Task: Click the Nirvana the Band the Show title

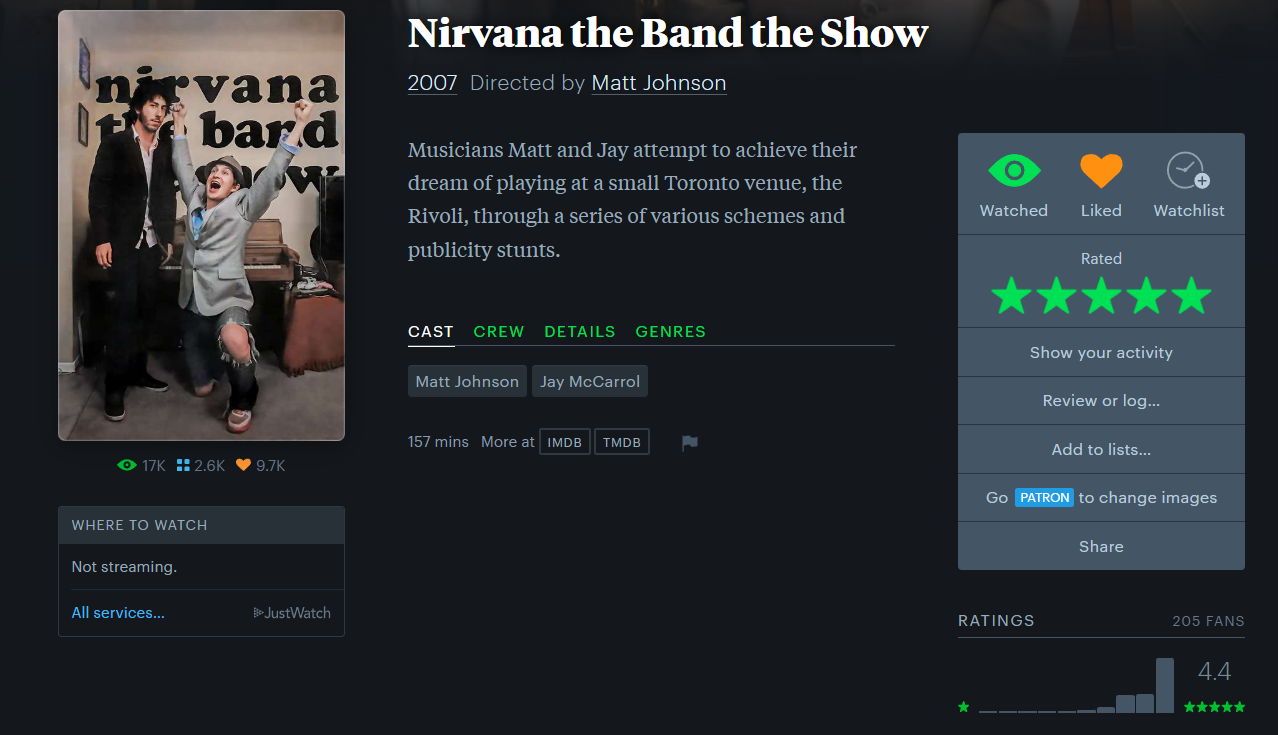Action: 668,33
